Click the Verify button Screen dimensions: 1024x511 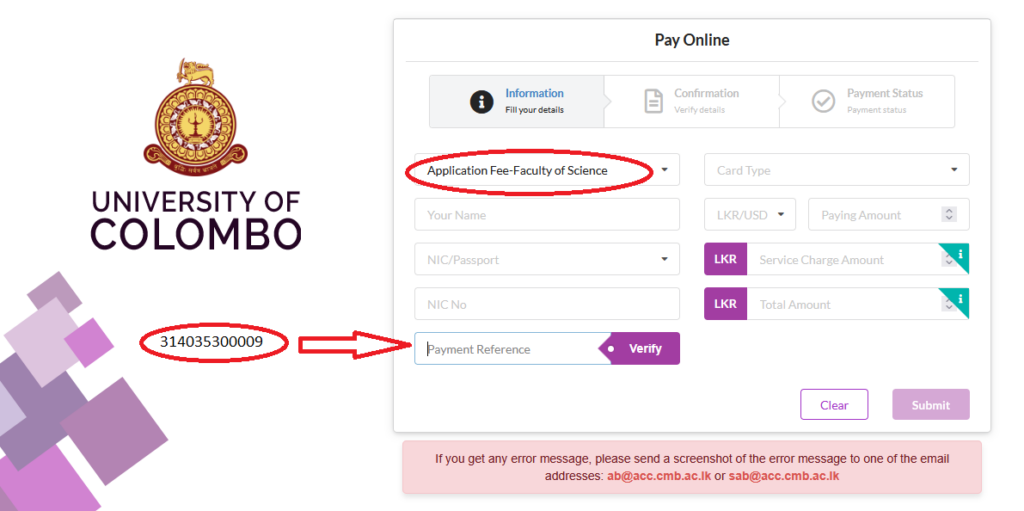tap(640, 348)
